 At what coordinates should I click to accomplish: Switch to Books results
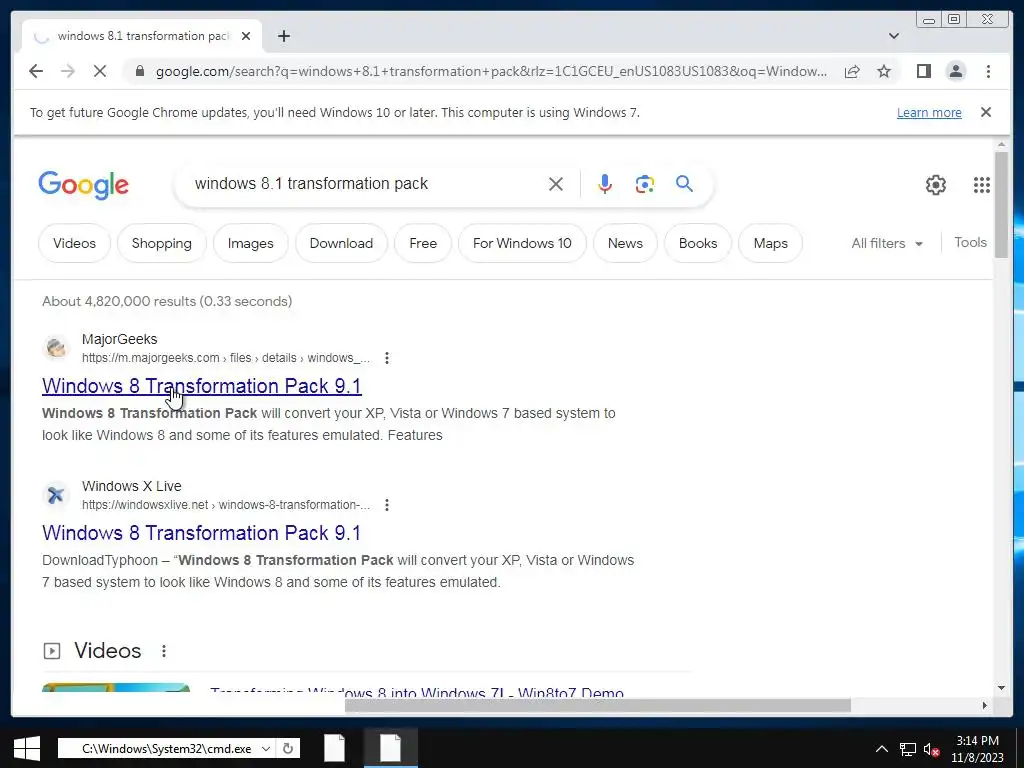[697, 243]
